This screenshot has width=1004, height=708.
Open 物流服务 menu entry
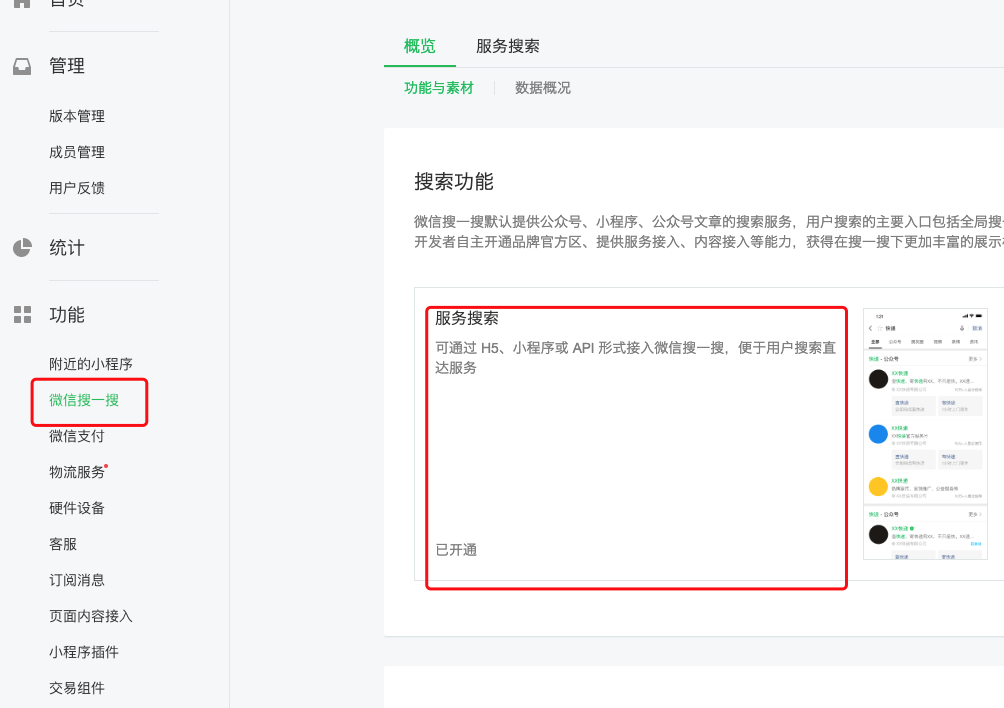pos(77,472)
